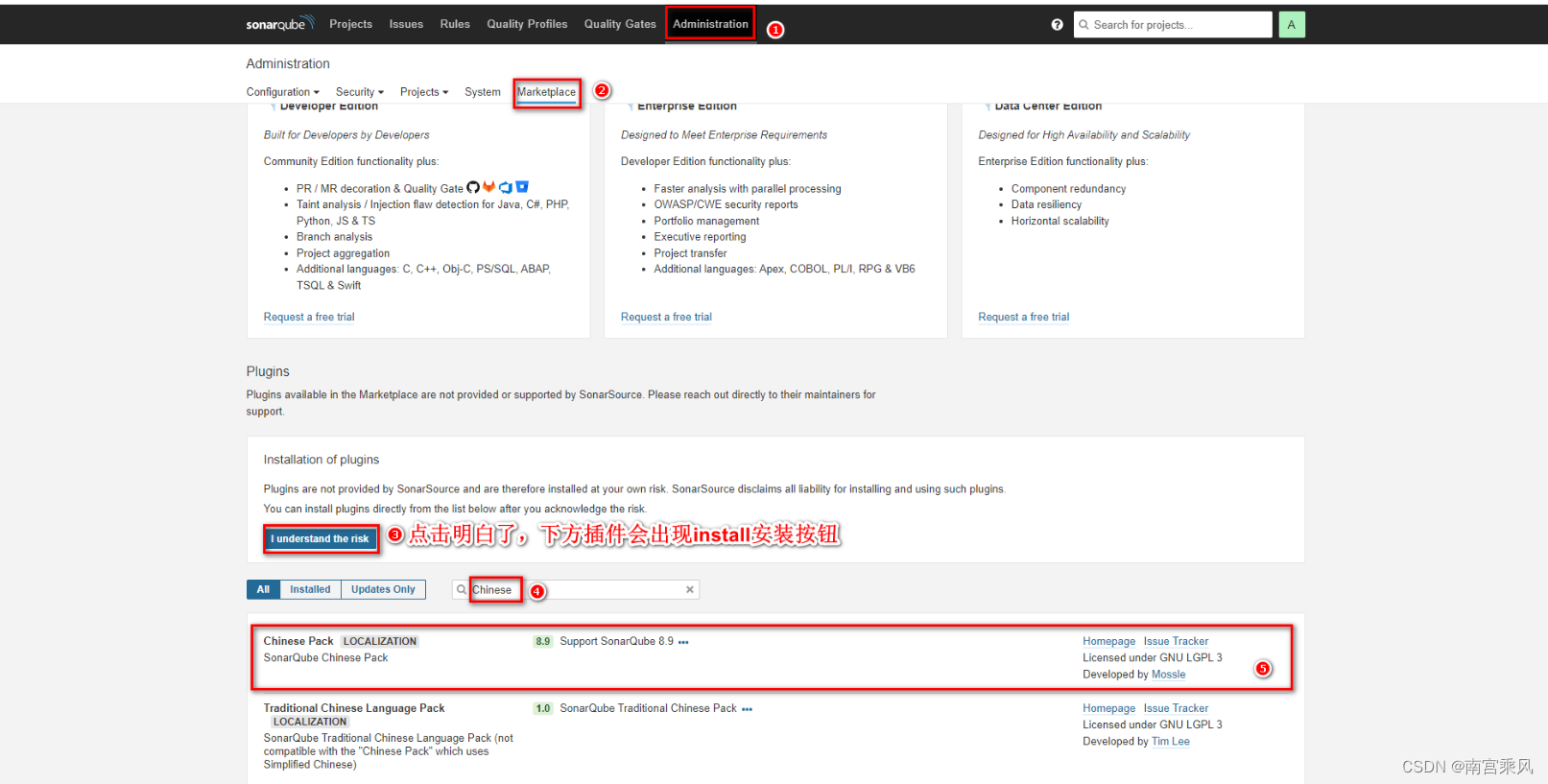Open Chinese Pack Issue Tracker link
The height and width of the screenshot is (784, 1548).
tap(1176, 642)
